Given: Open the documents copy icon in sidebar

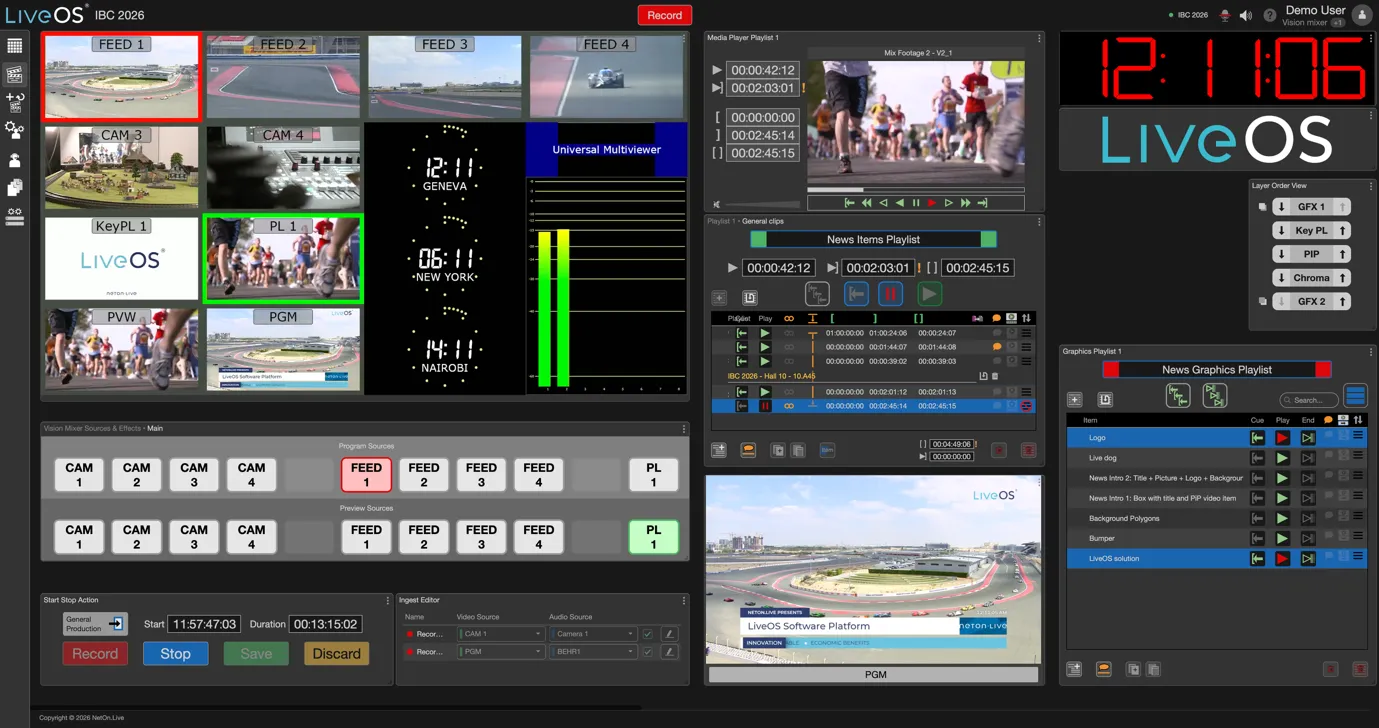Looking at the screenshot, I should pos(14,188).
